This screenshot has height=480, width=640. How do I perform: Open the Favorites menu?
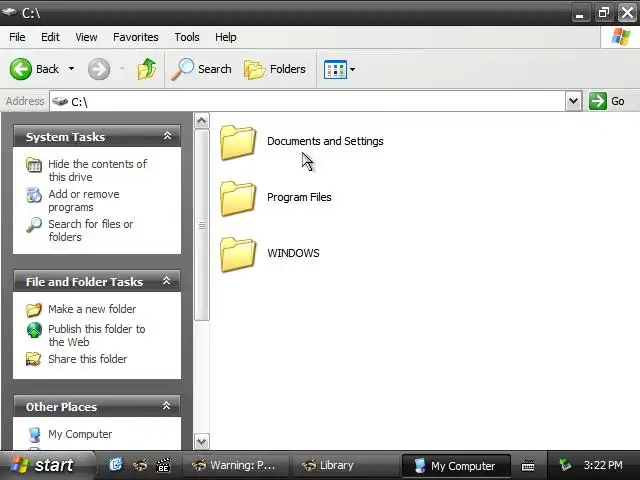(136, 37)
